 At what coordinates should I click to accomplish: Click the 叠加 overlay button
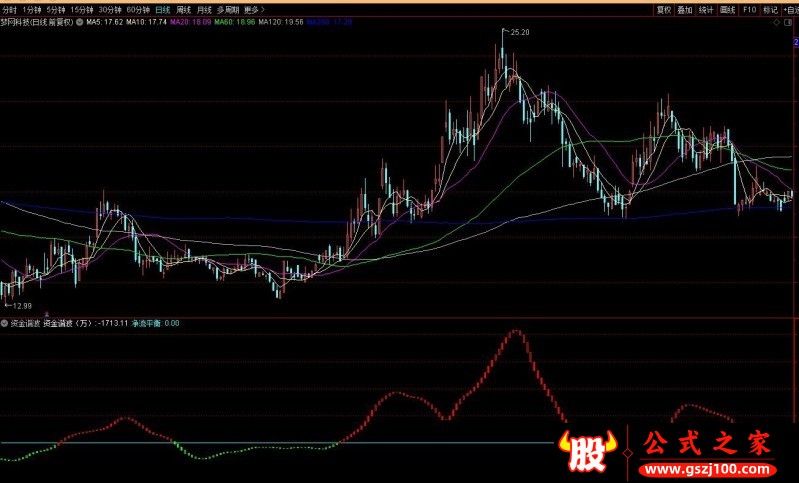click(685, 10)
